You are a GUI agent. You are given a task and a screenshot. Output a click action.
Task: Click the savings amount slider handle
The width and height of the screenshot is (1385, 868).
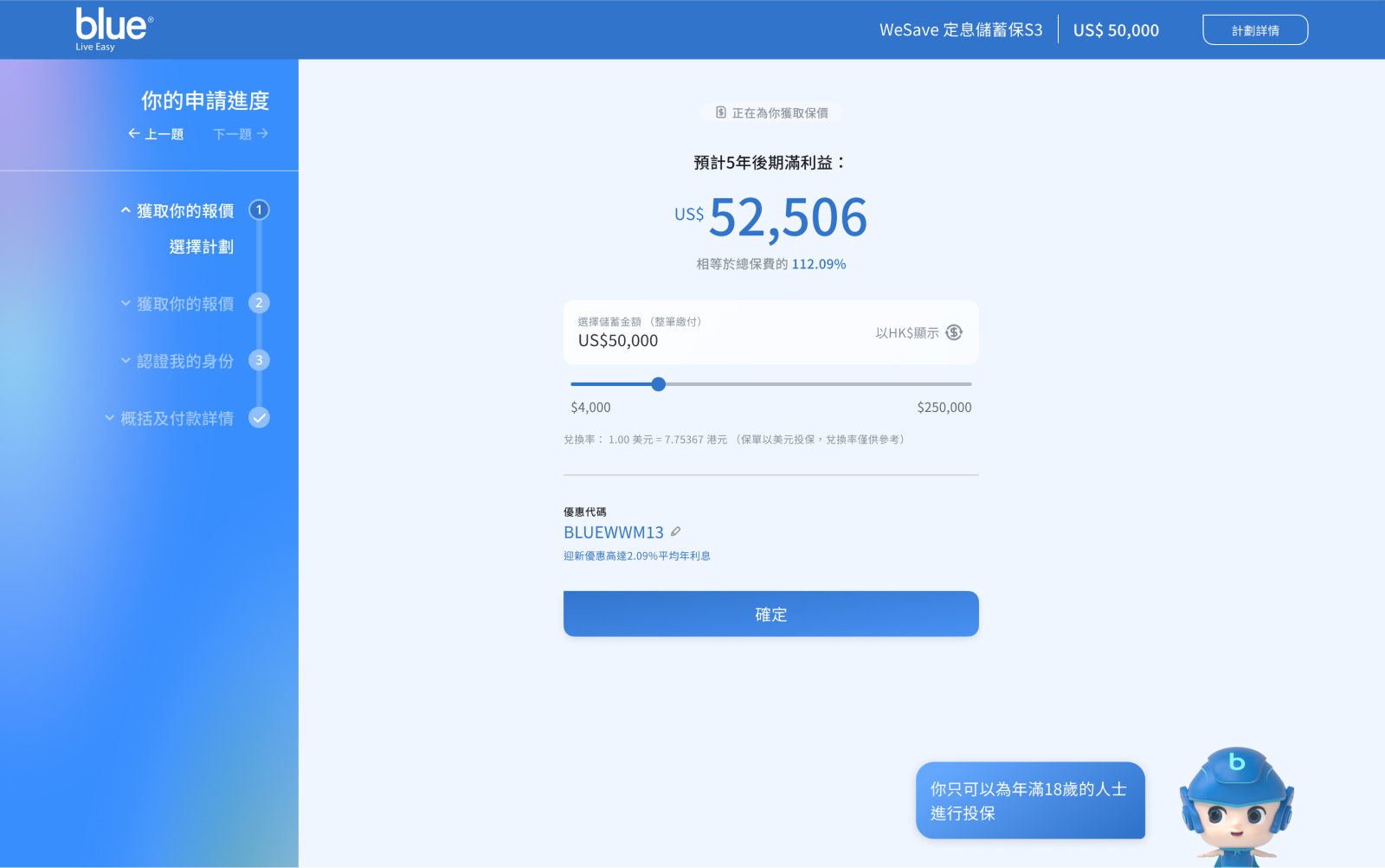pos(659,384)
